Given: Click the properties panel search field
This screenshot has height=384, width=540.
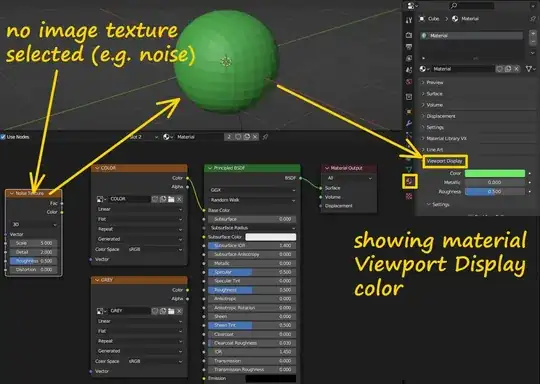Looking at the screenshot, I should point(471,6).
